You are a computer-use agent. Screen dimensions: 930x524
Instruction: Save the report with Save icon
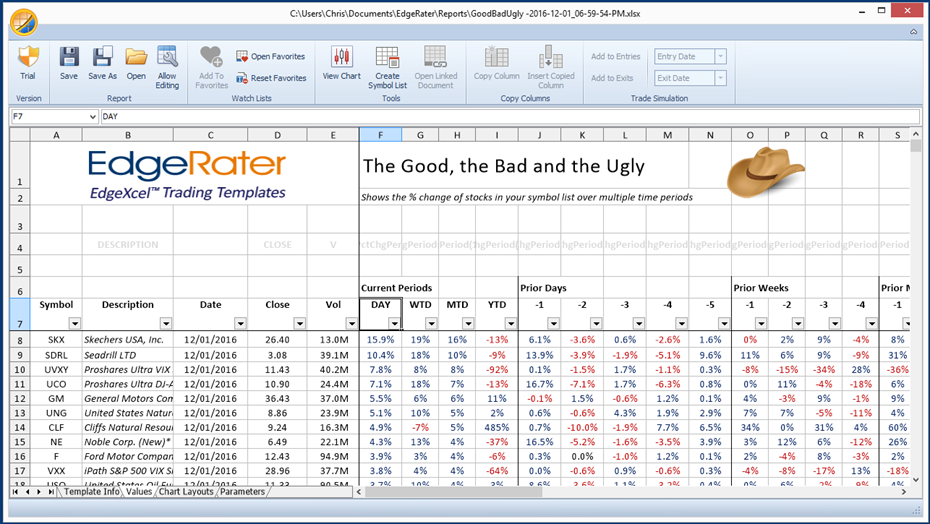(x=69, y=58)
